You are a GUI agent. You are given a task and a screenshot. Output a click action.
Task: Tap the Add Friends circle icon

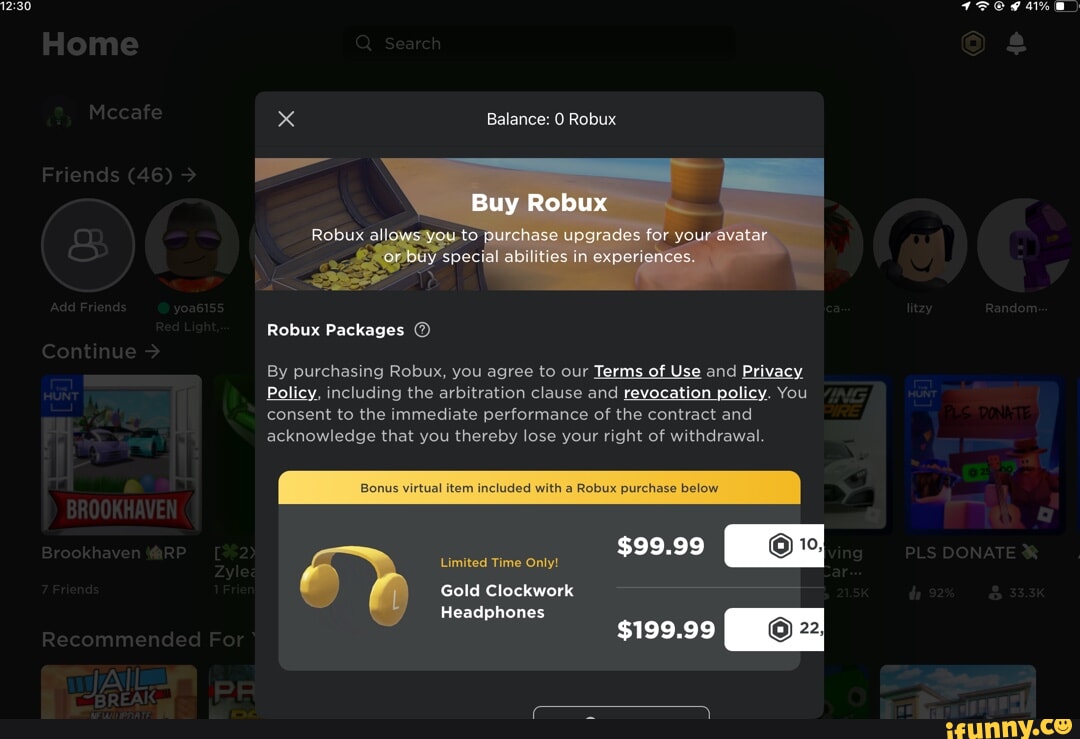pyautogui.click(x=88, y=245)
